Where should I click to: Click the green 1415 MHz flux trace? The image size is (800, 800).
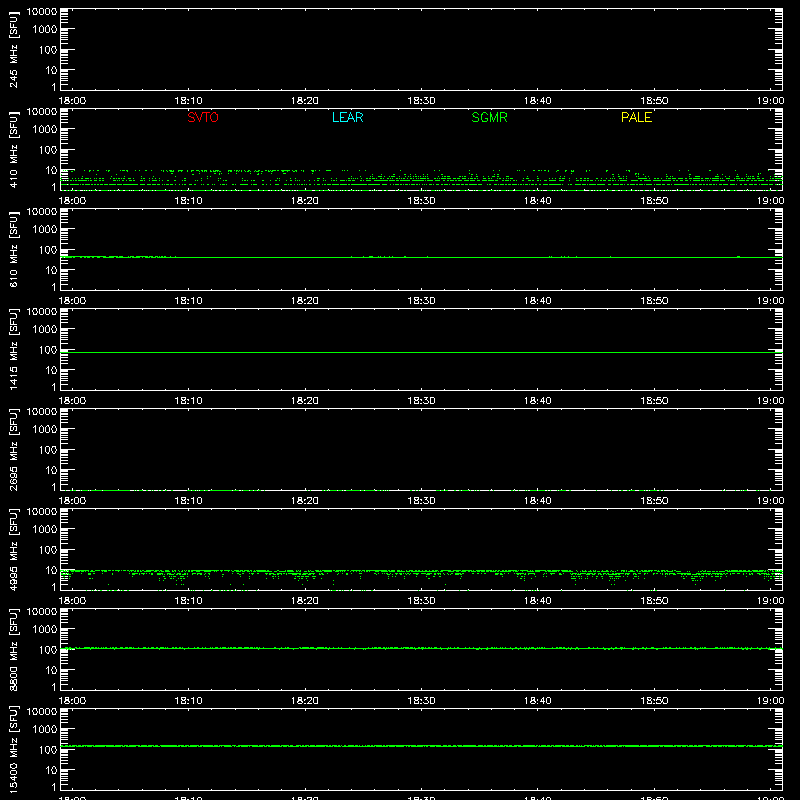421,352
